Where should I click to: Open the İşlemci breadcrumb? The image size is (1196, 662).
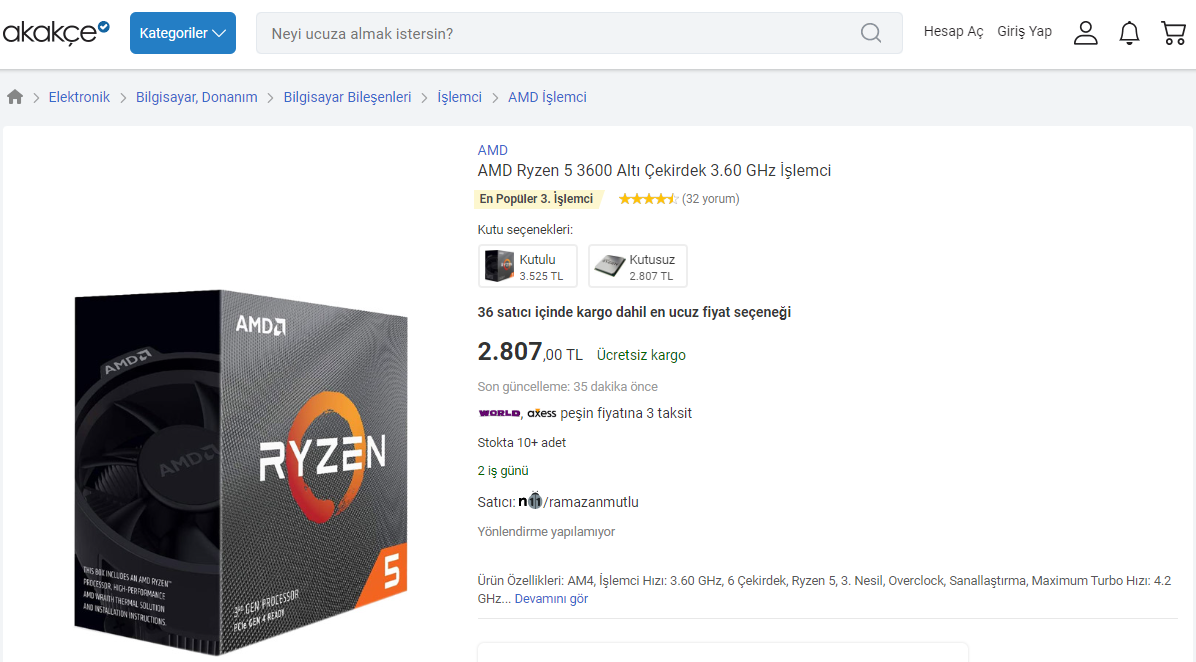(459, 97)
